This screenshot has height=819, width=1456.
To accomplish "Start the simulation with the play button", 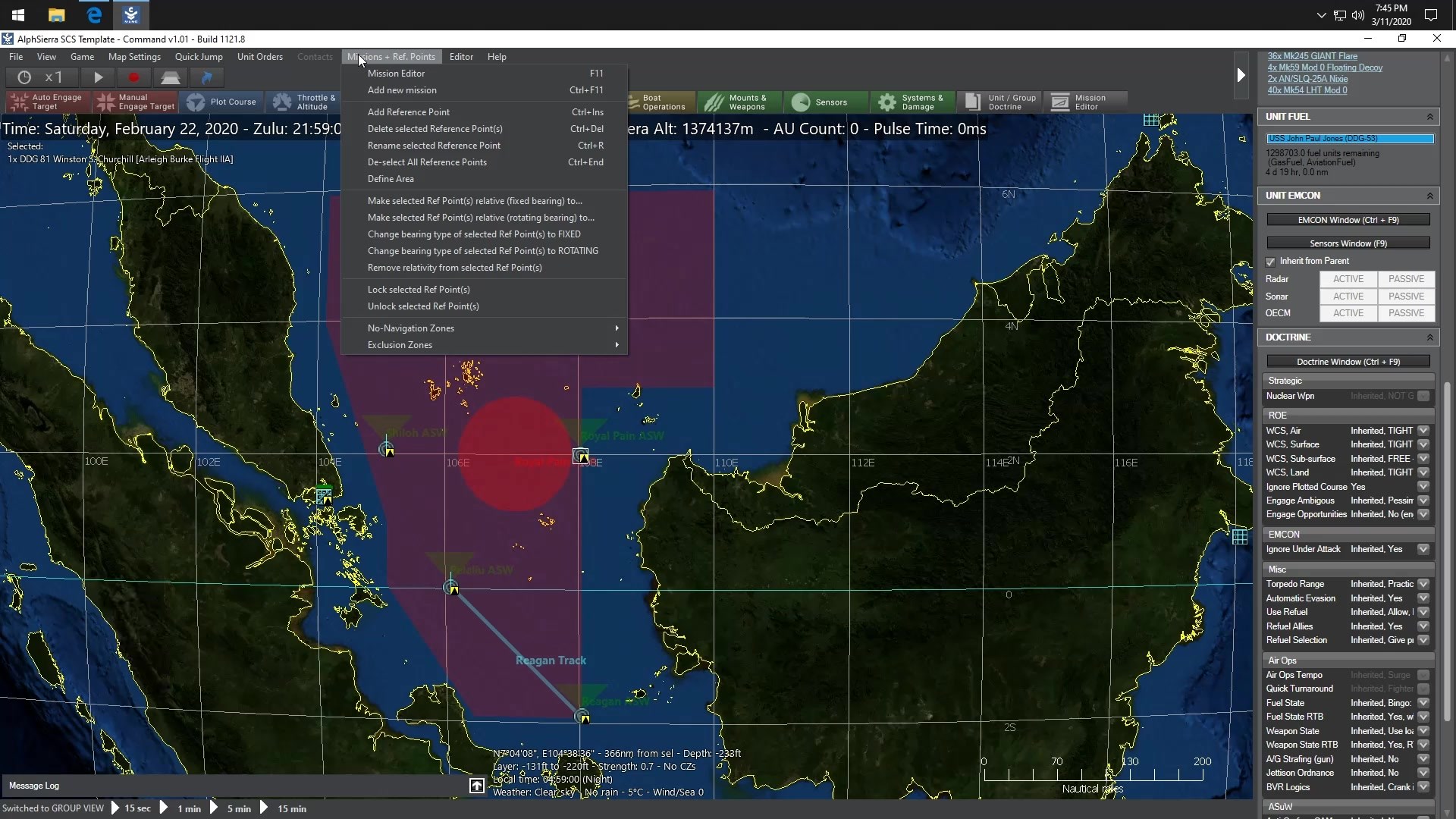I will coord(98,77).
